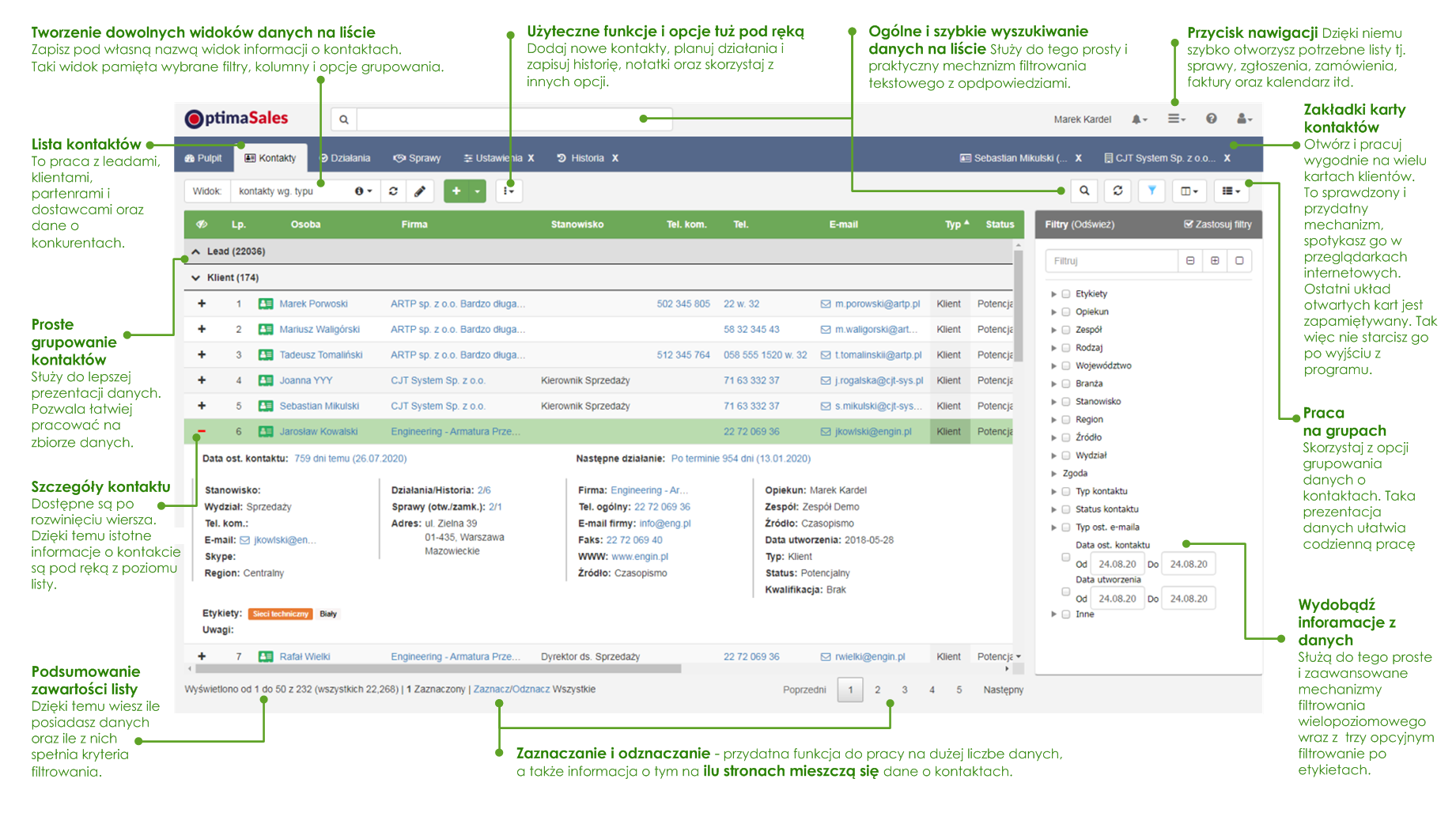Go to page 2 of contacts
This screenshot has height=828, width=1456.
coord(877,690)
